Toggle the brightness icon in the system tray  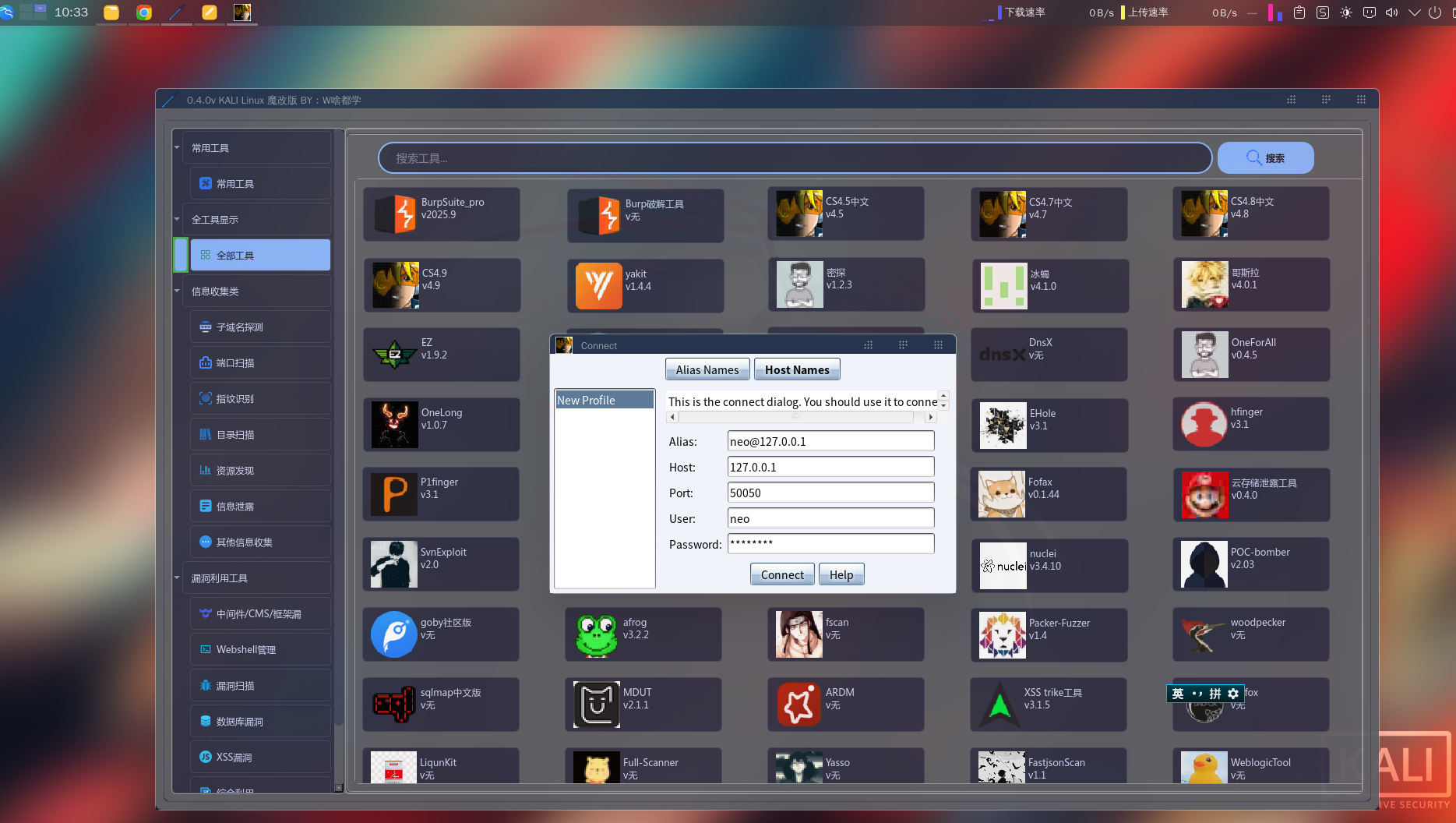pos(1345,12)
